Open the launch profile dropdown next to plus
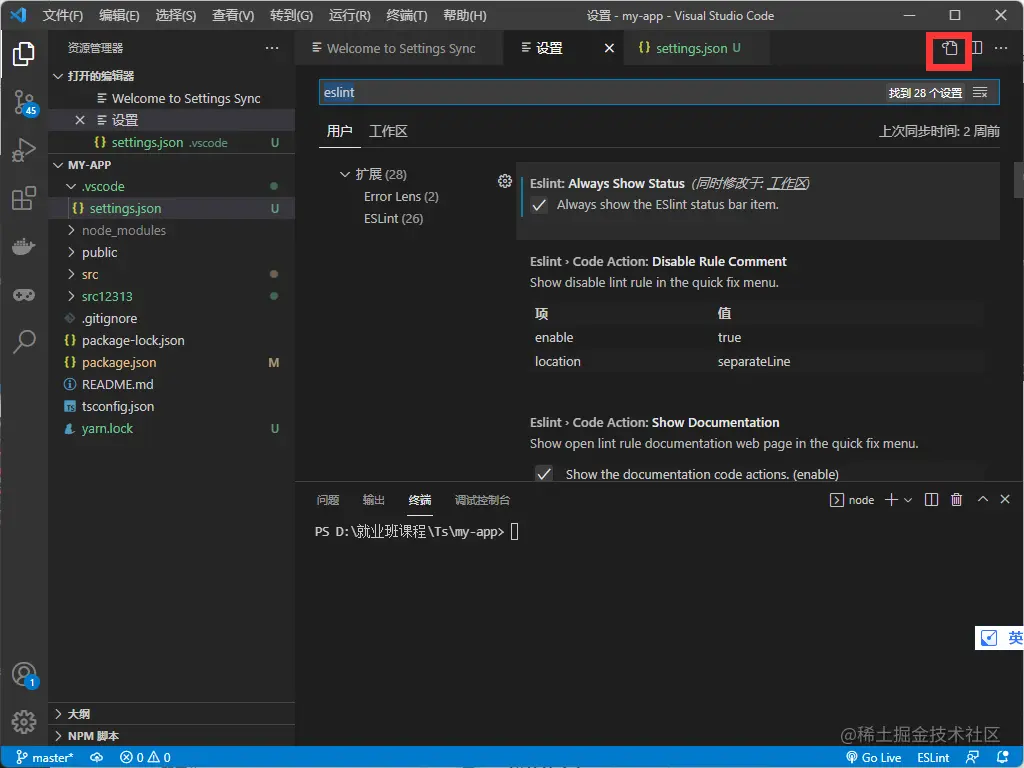The height and width of the screenshot is (768, 1024). (908, 500)
